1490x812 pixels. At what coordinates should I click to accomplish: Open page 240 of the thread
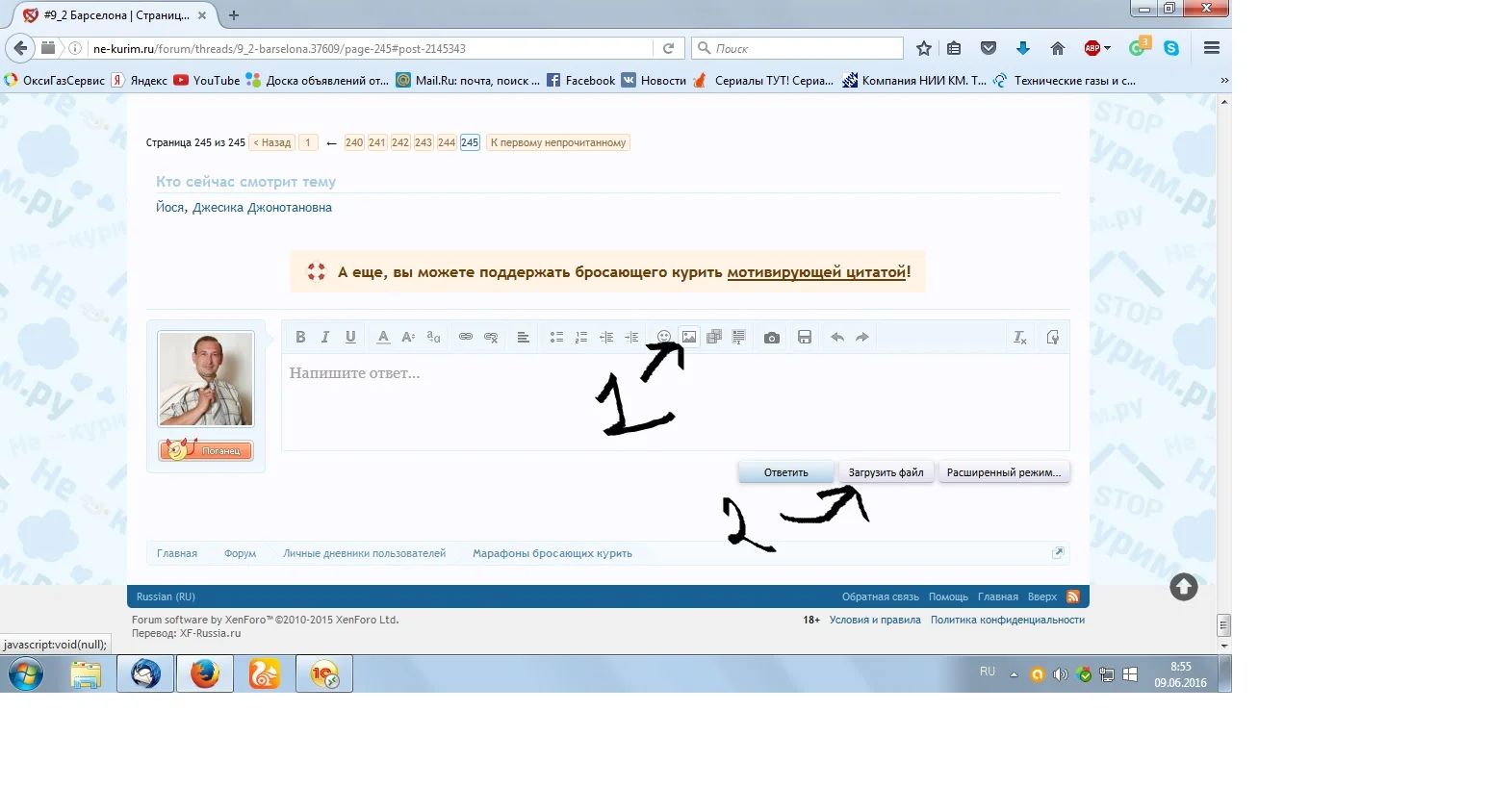coord(353,141)
